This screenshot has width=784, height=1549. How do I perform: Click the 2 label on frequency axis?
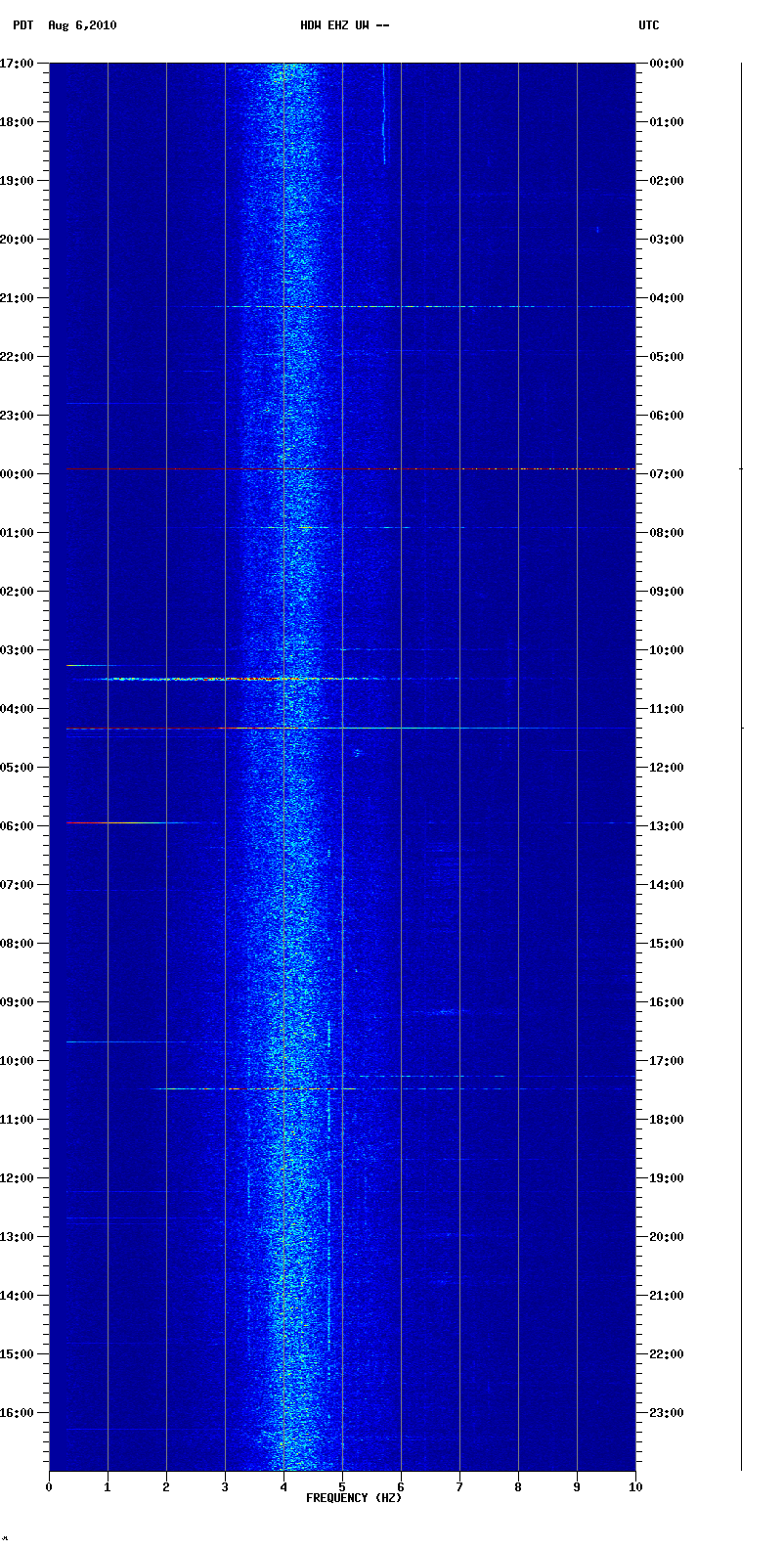[166, 1487]
